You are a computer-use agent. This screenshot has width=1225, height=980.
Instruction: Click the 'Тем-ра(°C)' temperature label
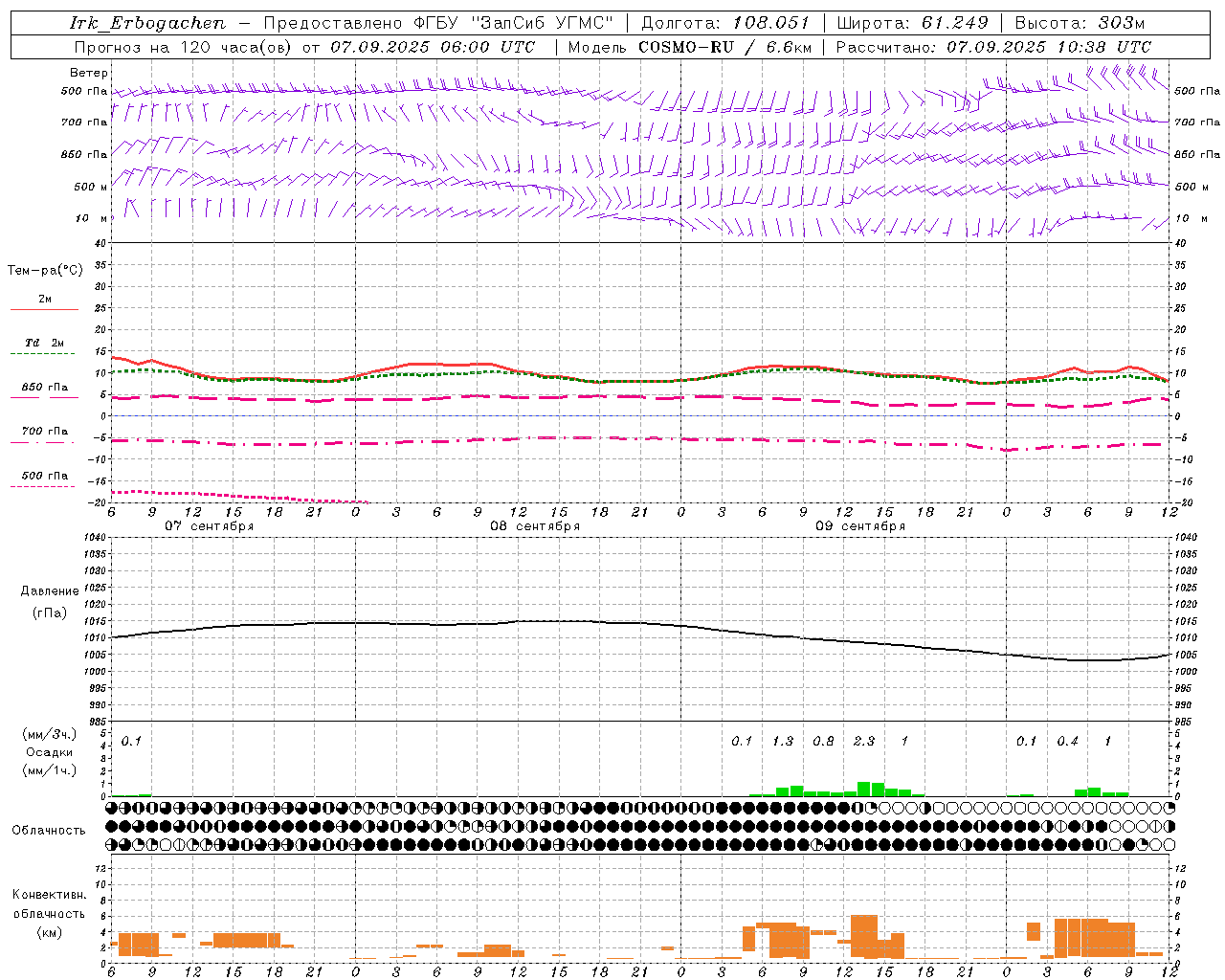tap(45, 271)
